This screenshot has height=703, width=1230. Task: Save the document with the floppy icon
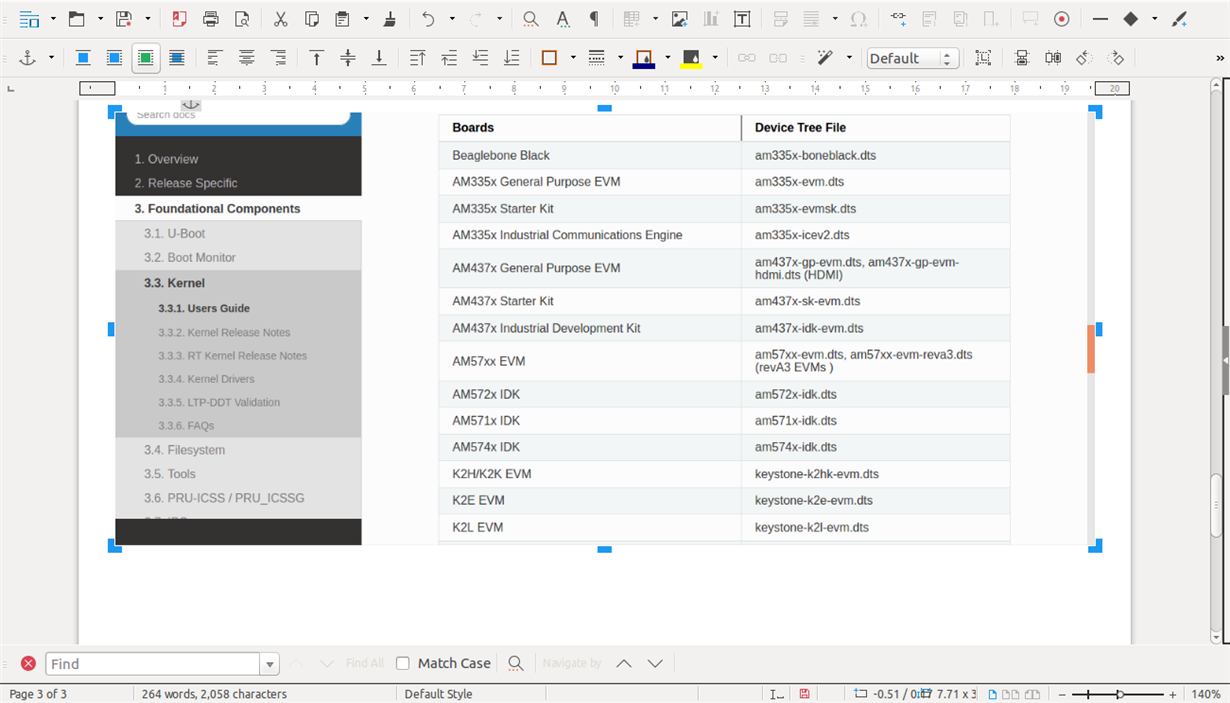[x=124, y=19]
